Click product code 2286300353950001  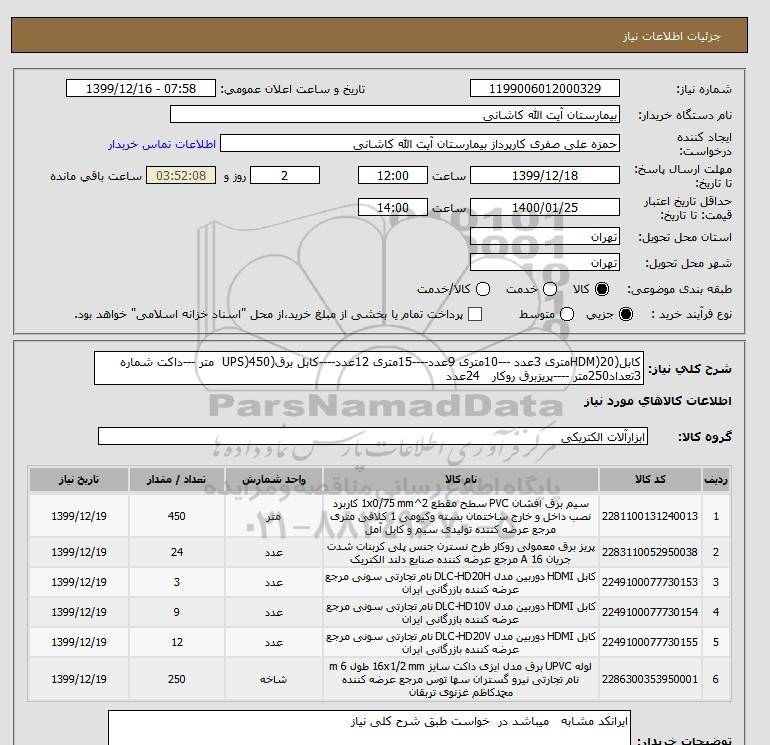pyautogui.click(x=650, y=679)
